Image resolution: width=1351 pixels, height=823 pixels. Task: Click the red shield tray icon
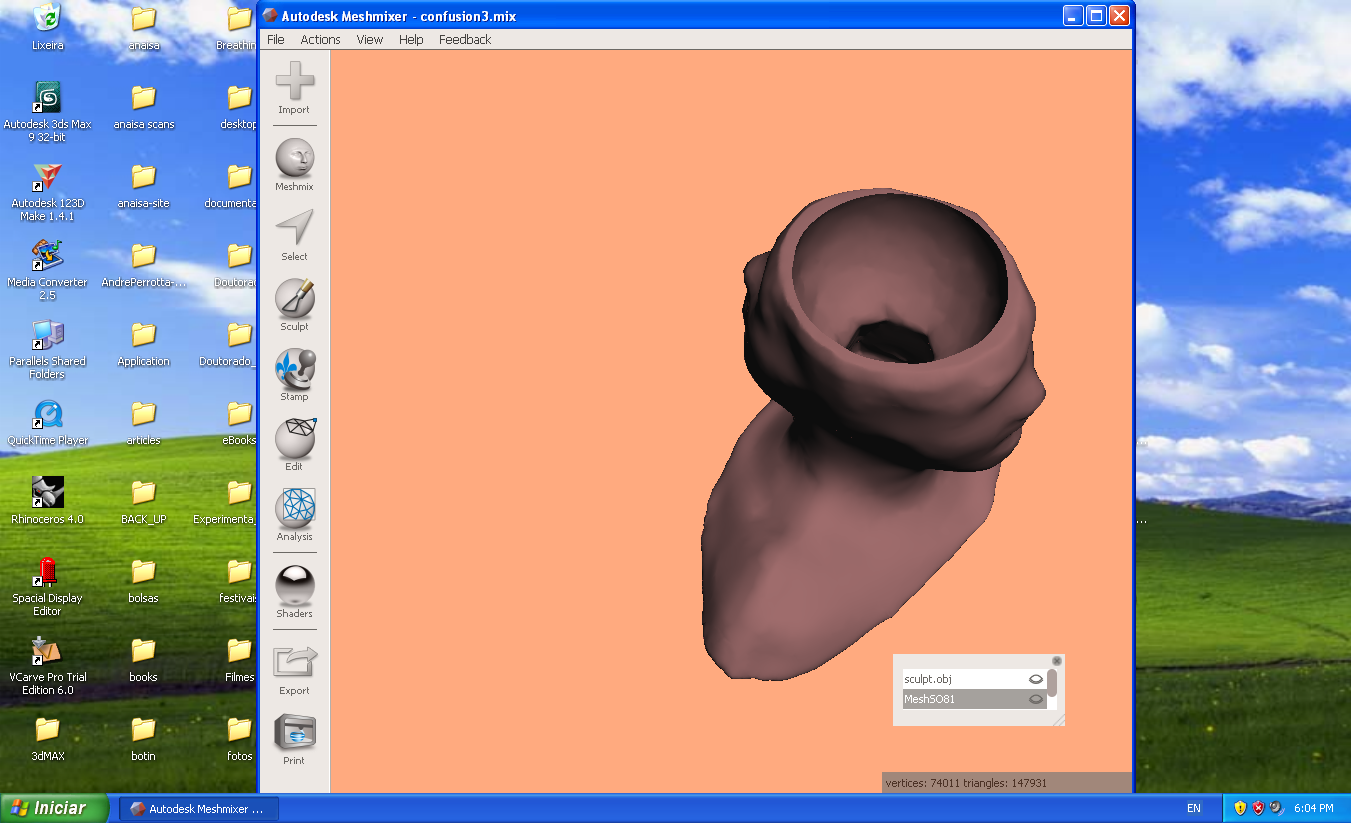[x=1259, y=808]
